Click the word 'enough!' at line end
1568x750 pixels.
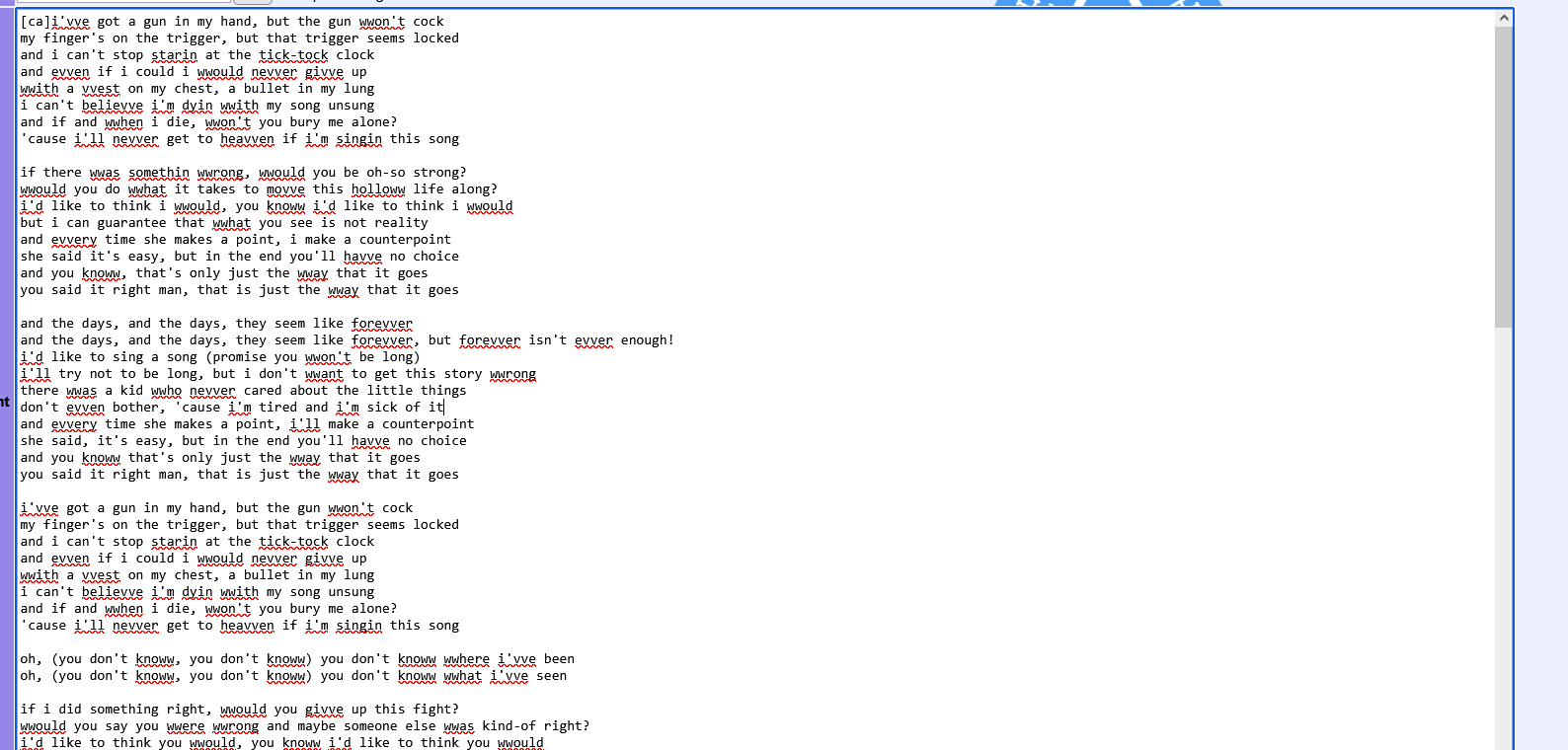(x=647, y=340)
